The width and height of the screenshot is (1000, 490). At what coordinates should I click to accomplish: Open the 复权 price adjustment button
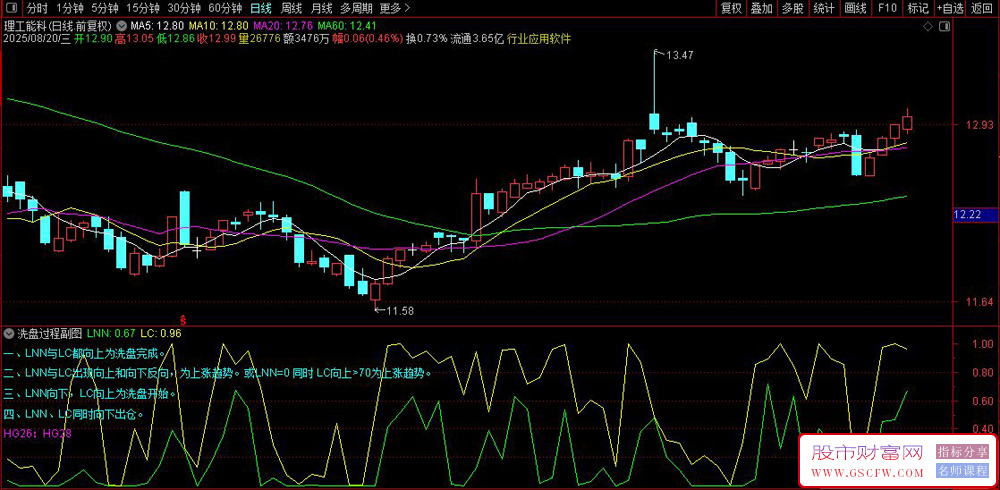click(731, 8)
